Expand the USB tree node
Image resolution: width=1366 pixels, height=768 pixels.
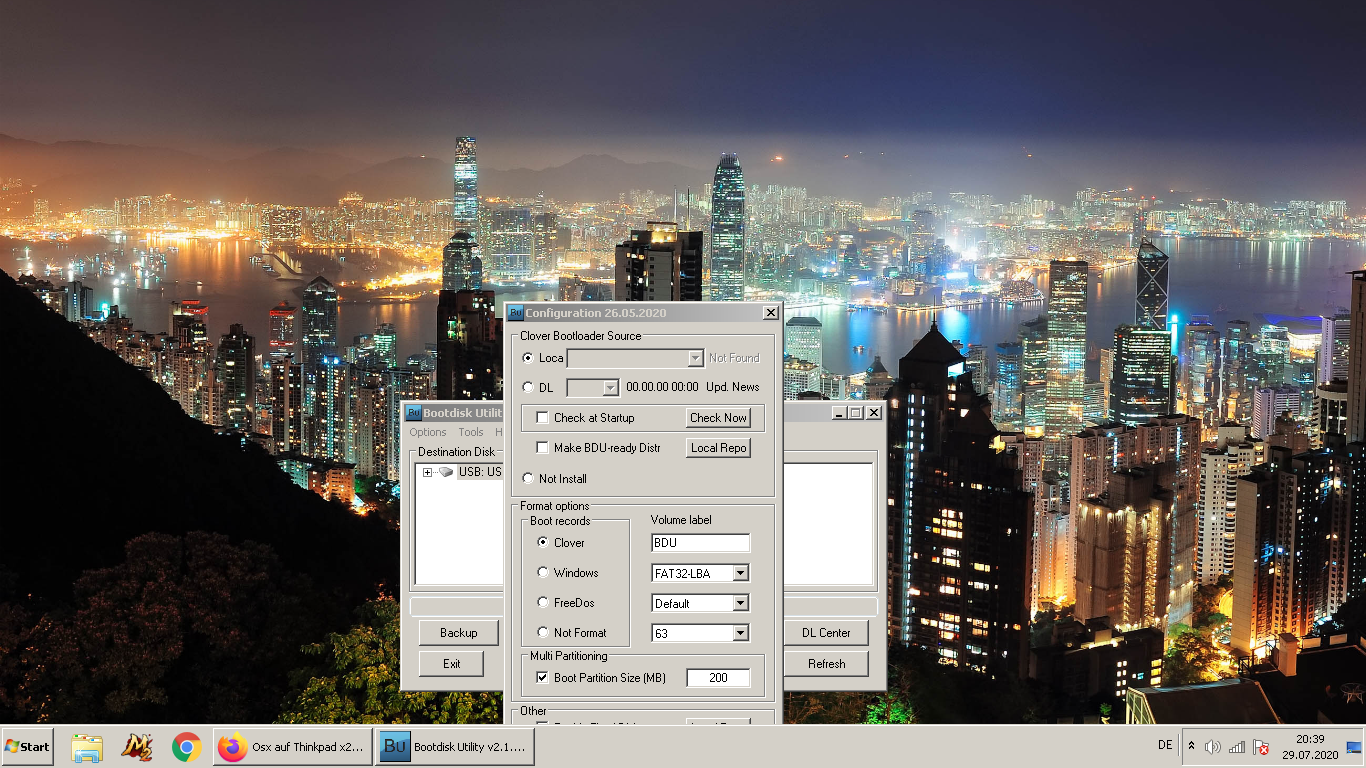[427, 472]
